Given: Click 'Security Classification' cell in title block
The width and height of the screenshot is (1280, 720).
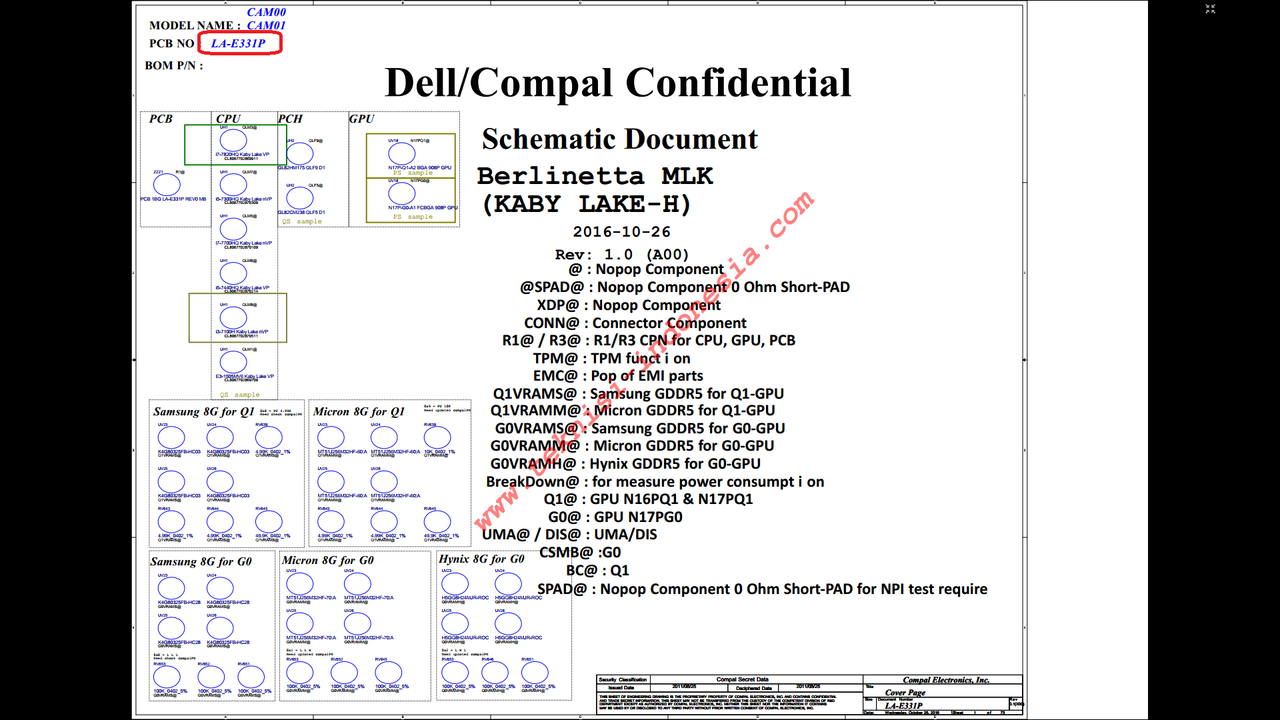Looking at the screenshot, I should (622, 680).
